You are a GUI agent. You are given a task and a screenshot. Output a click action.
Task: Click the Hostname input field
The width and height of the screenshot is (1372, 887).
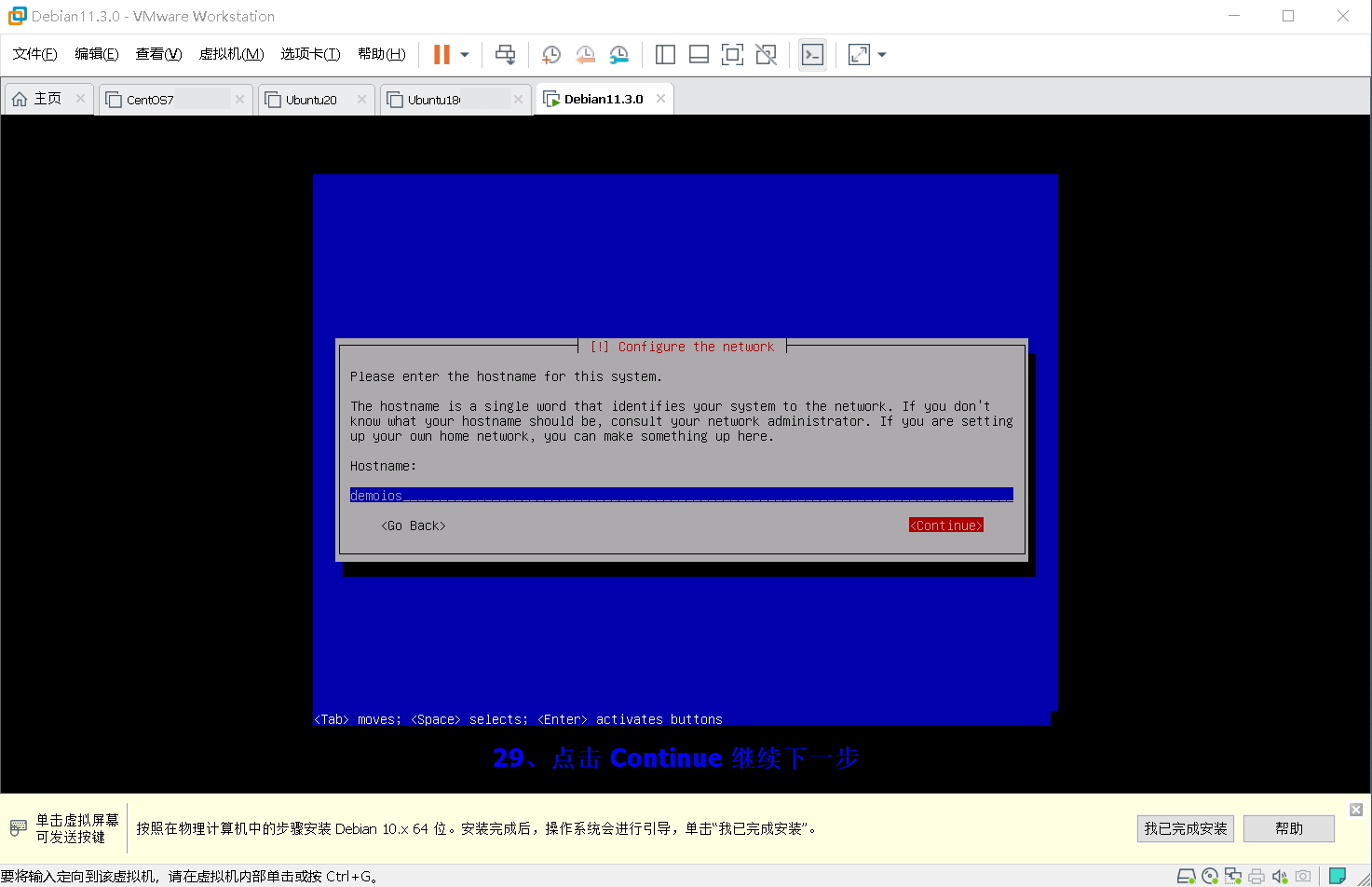(x=682, y=496)
